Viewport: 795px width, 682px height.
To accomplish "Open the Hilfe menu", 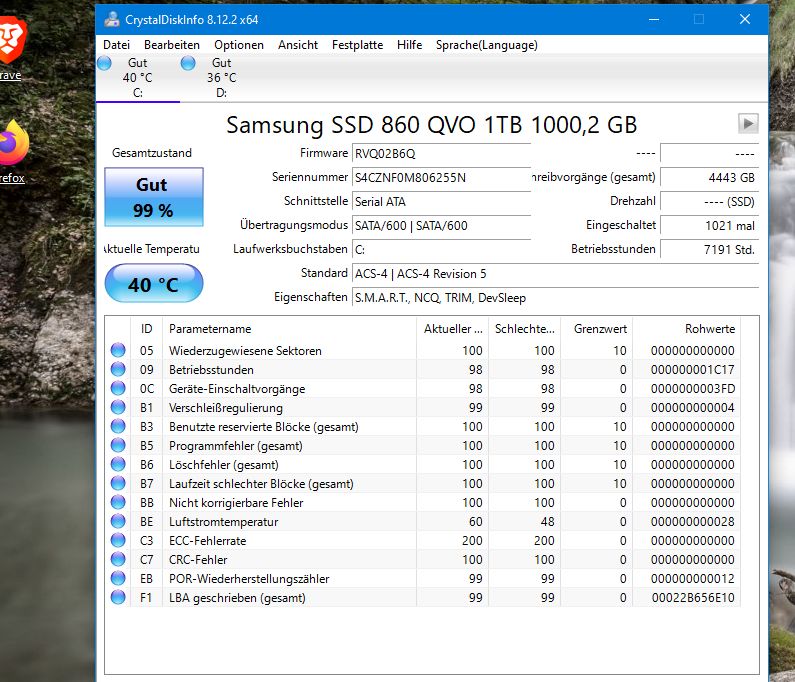I will 409,45.
